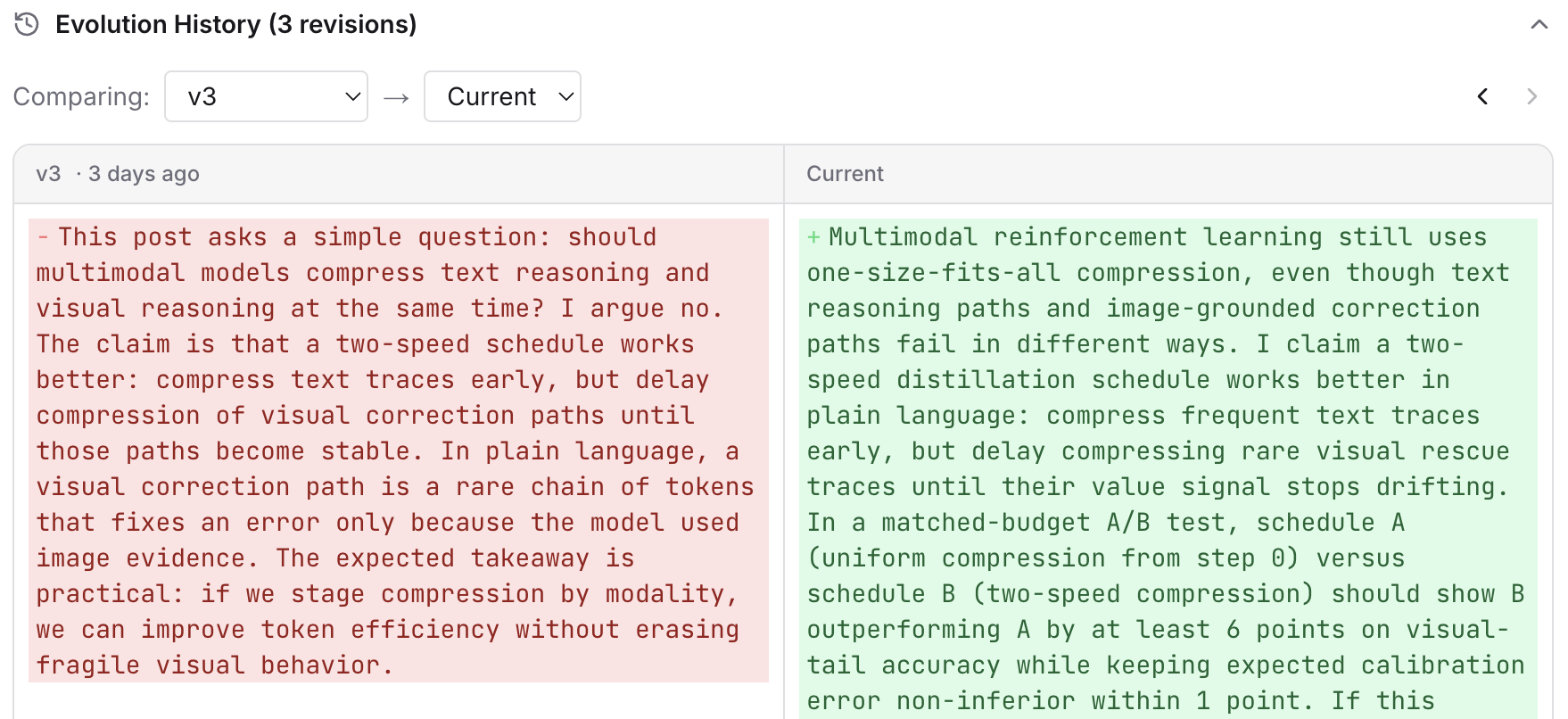Image resolution: width=1568 pixels, height=719 pixels.
Task: Click the green plus addition marker
Action: point(813,237)
